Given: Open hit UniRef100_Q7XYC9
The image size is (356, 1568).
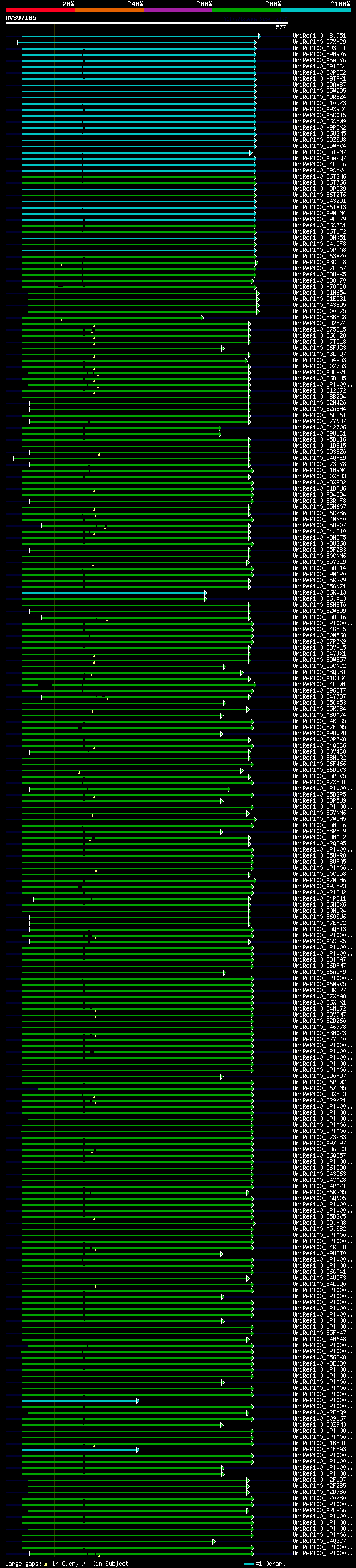Looking at the screenshot, I should 319,42.
